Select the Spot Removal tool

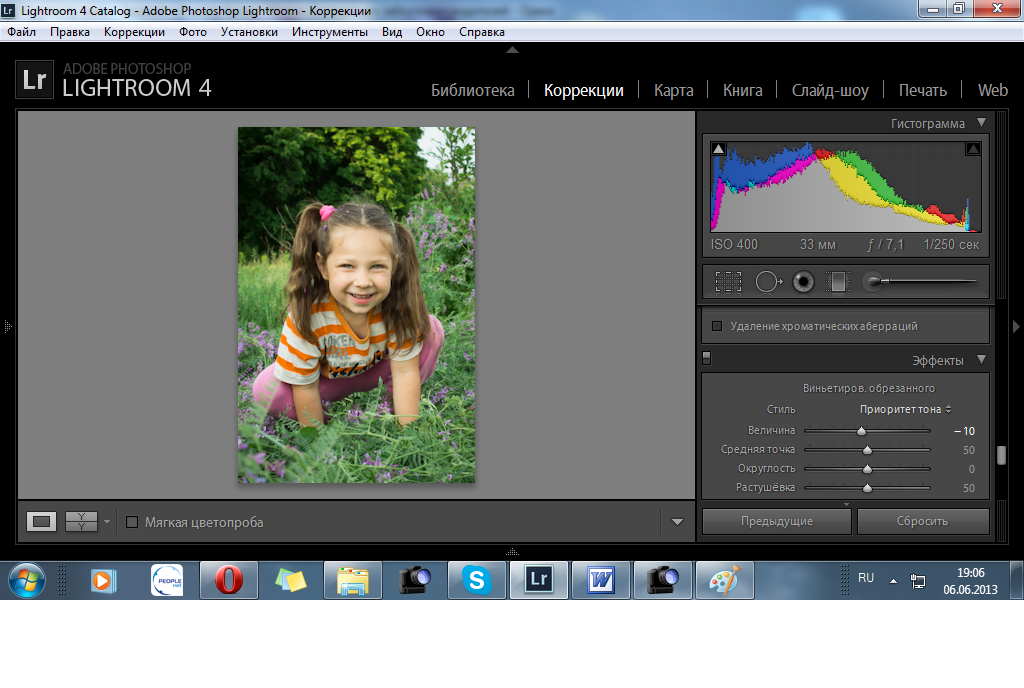[767, 283]
